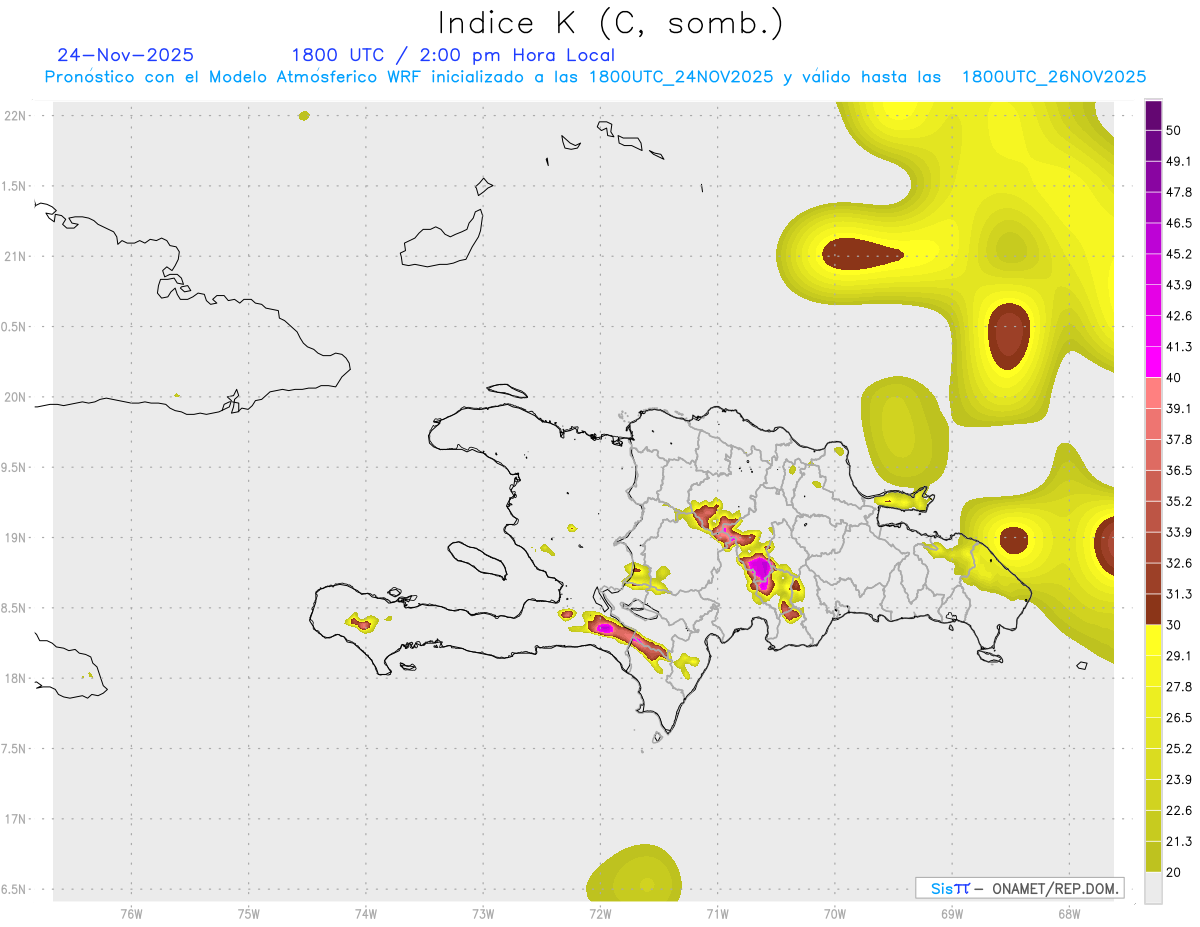Click the colorbar value "22.6"
Screen dimensions: 1200x927
pos(1179,811)
